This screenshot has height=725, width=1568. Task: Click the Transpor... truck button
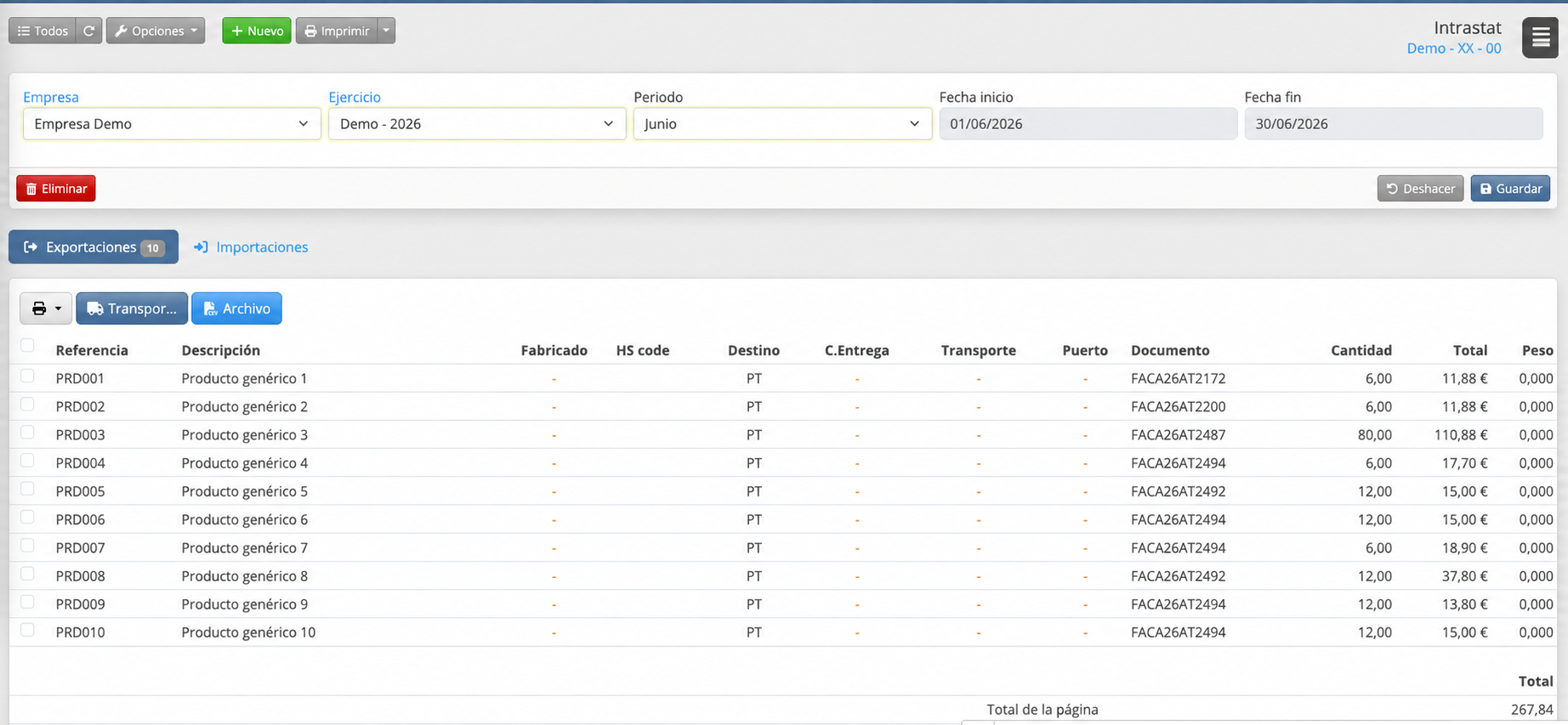point(132,309)
